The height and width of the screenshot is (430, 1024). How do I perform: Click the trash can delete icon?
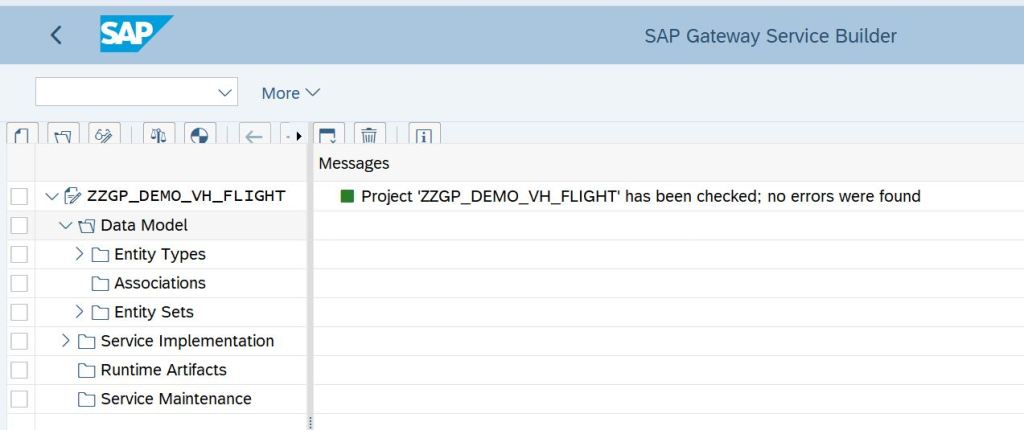pos(369,135)
